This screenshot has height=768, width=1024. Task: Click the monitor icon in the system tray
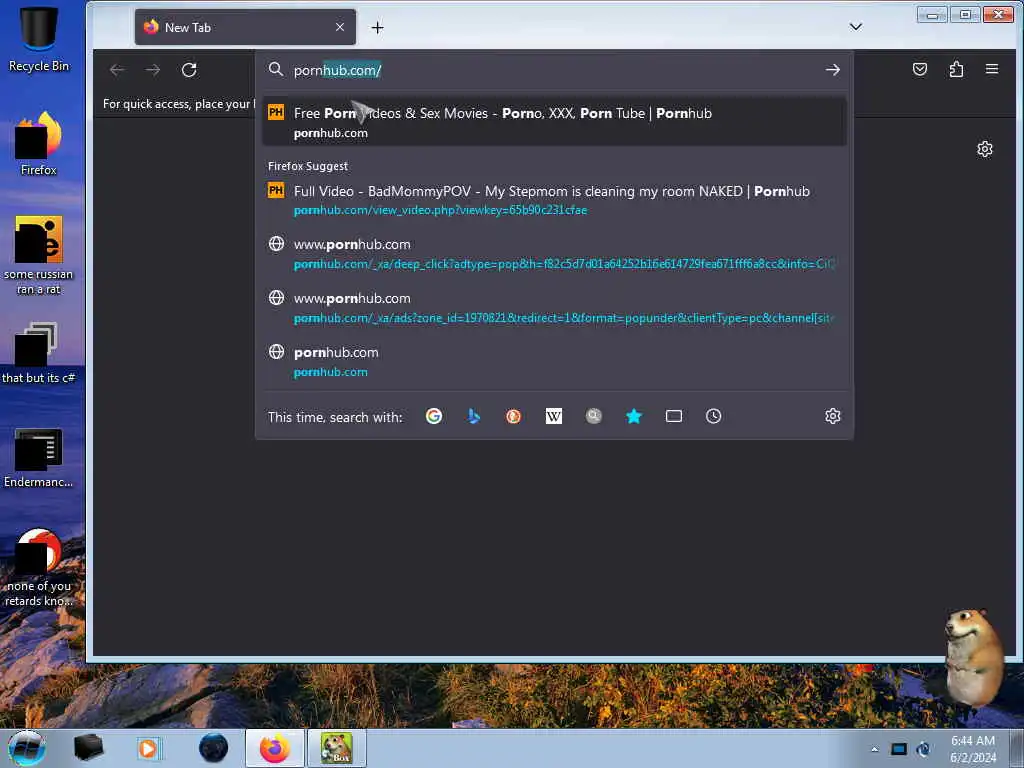pos(899,749)
